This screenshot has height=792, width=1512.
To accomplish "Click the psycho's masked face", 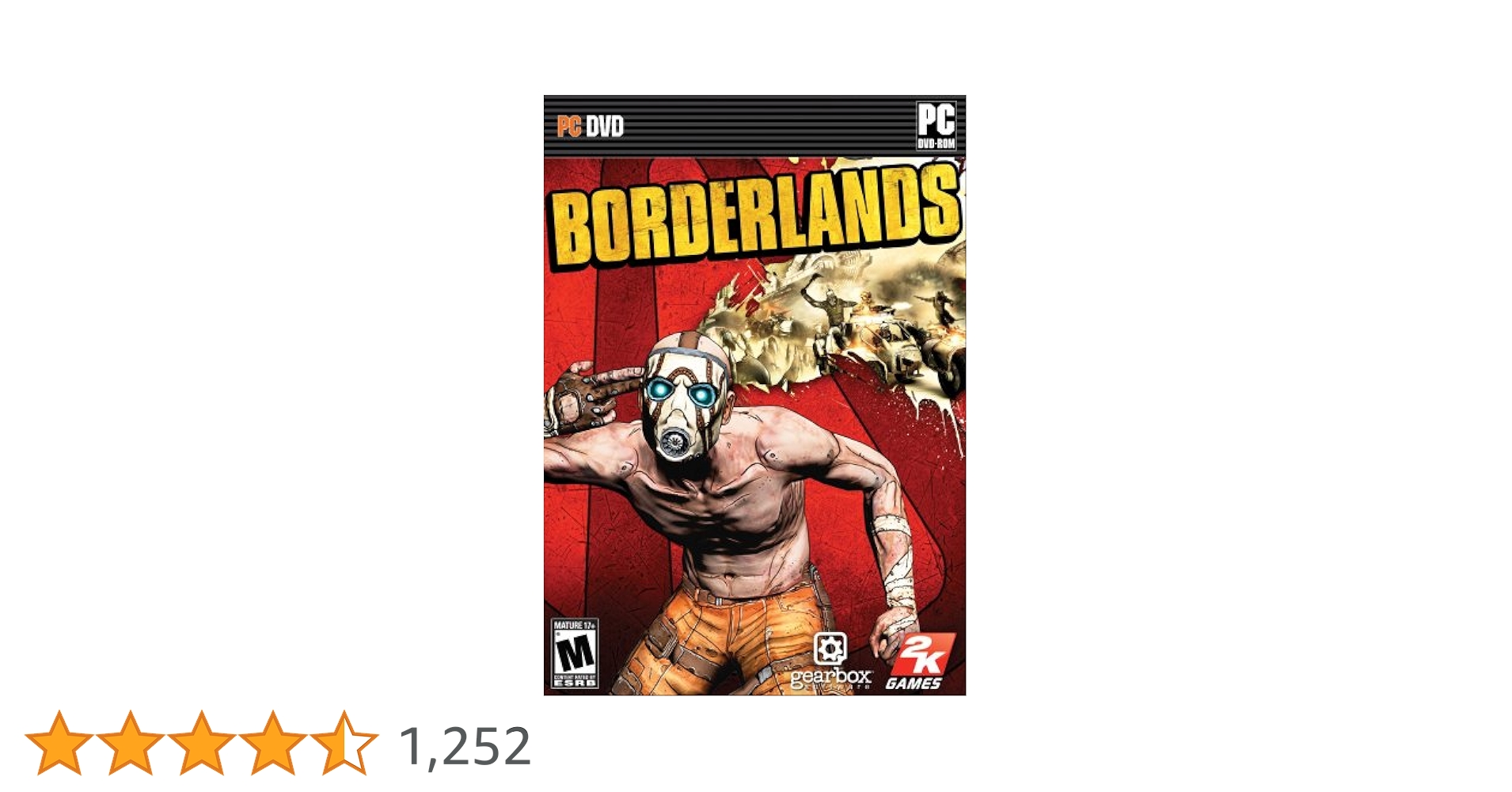I will pos(686,404).
